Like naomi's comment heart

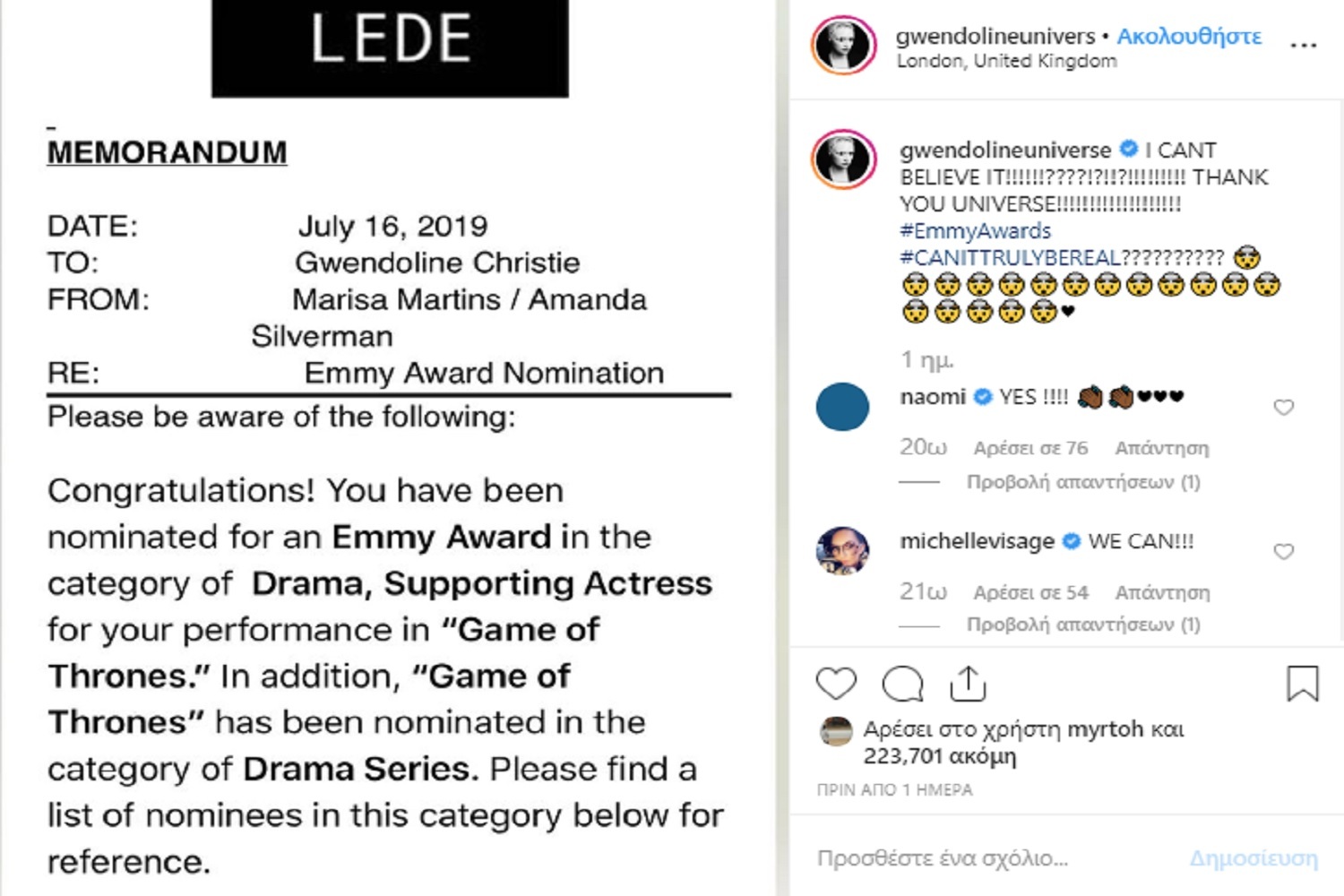[1284, 408]
